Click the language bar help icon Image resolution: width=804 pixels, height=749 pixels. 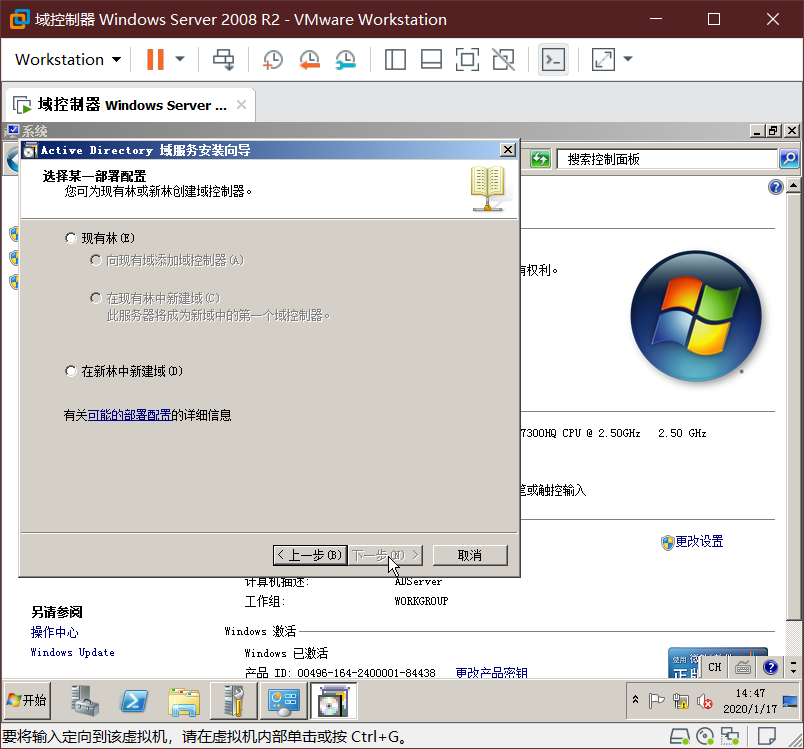(x=770, y=667)
